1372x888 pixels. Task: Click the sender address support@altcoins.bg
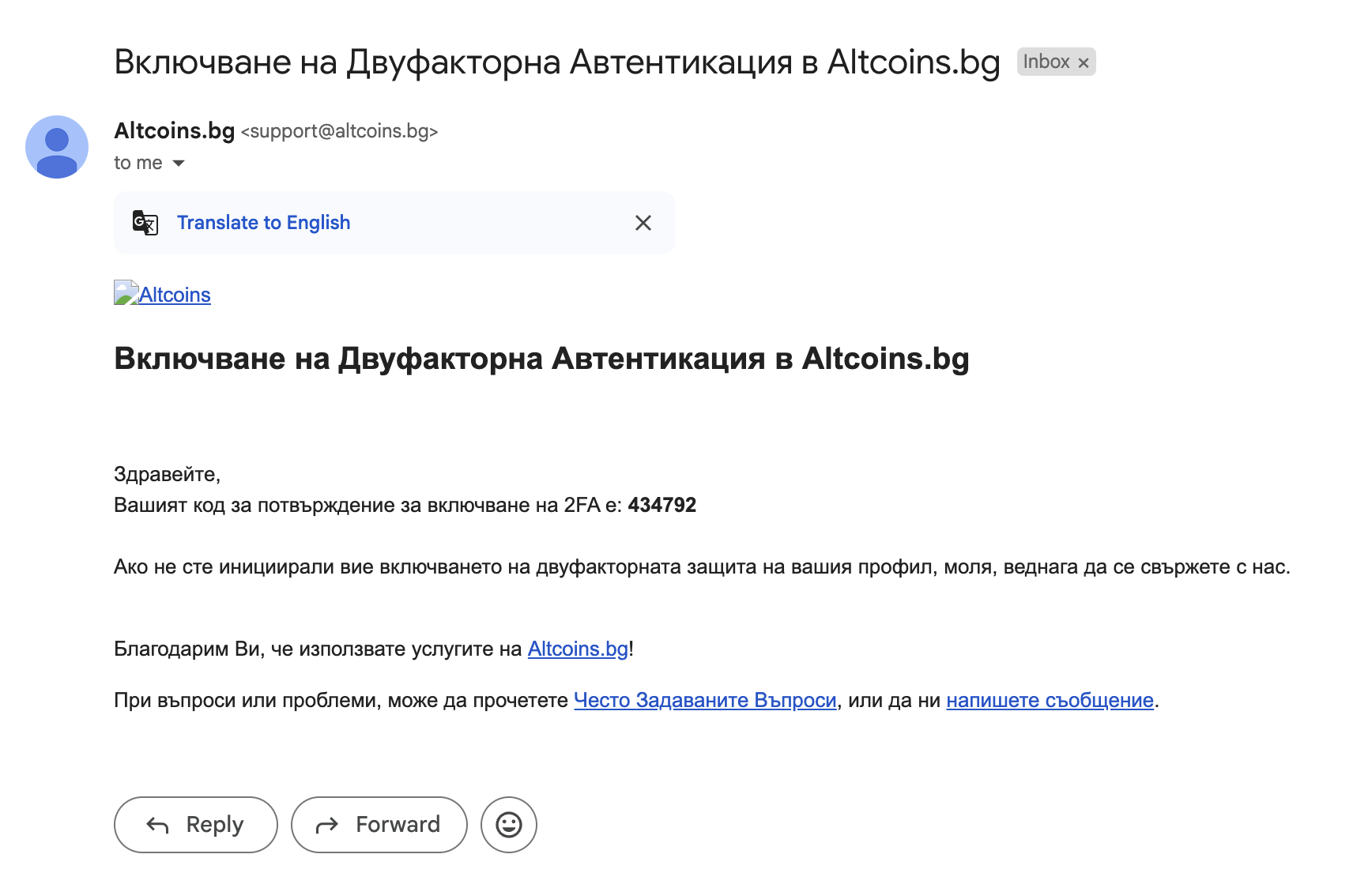tap(339, 131)
